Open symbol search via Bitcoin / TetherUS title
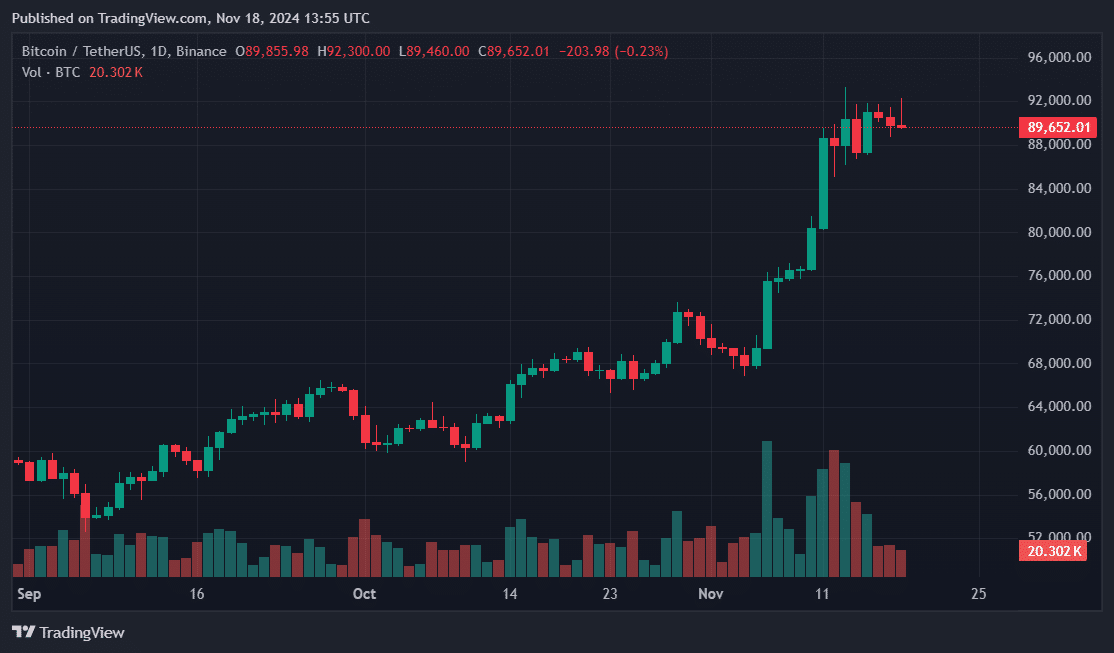This screenshot has width=1114, height=653. pyautogui.click(x=80, y=50)
